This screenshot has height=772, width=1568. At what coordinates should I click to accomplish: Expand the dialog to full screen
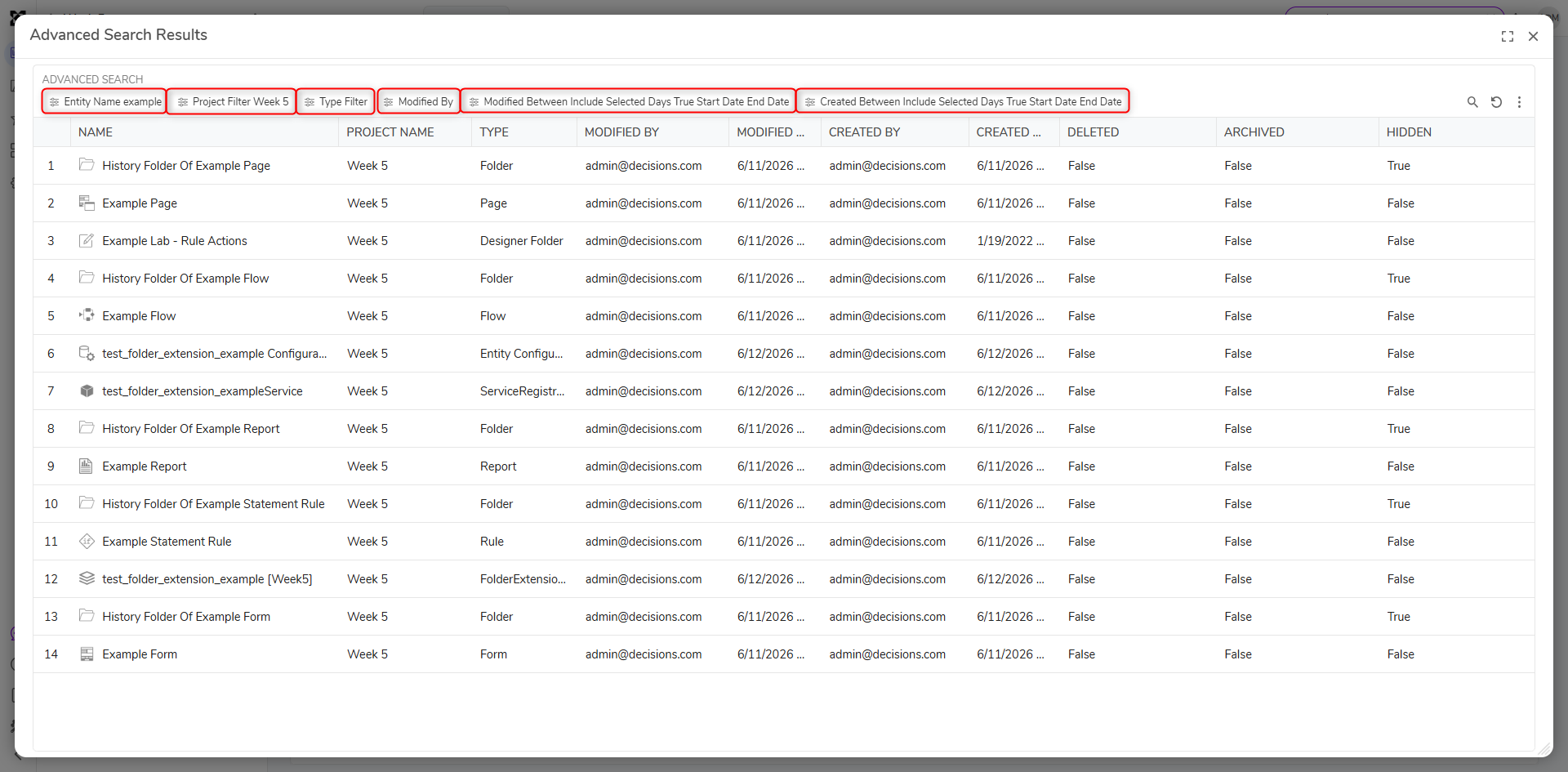pos(1508,36)
